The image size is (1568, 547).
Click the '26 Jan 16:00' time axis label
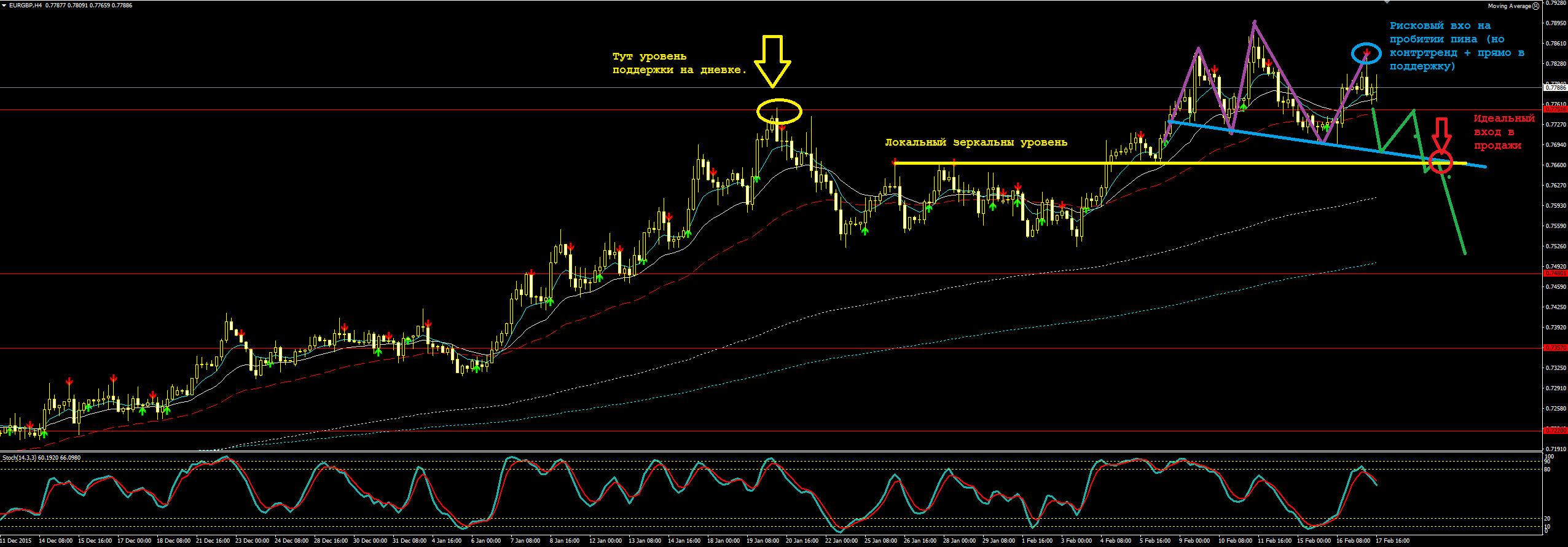tap(920, 541)
